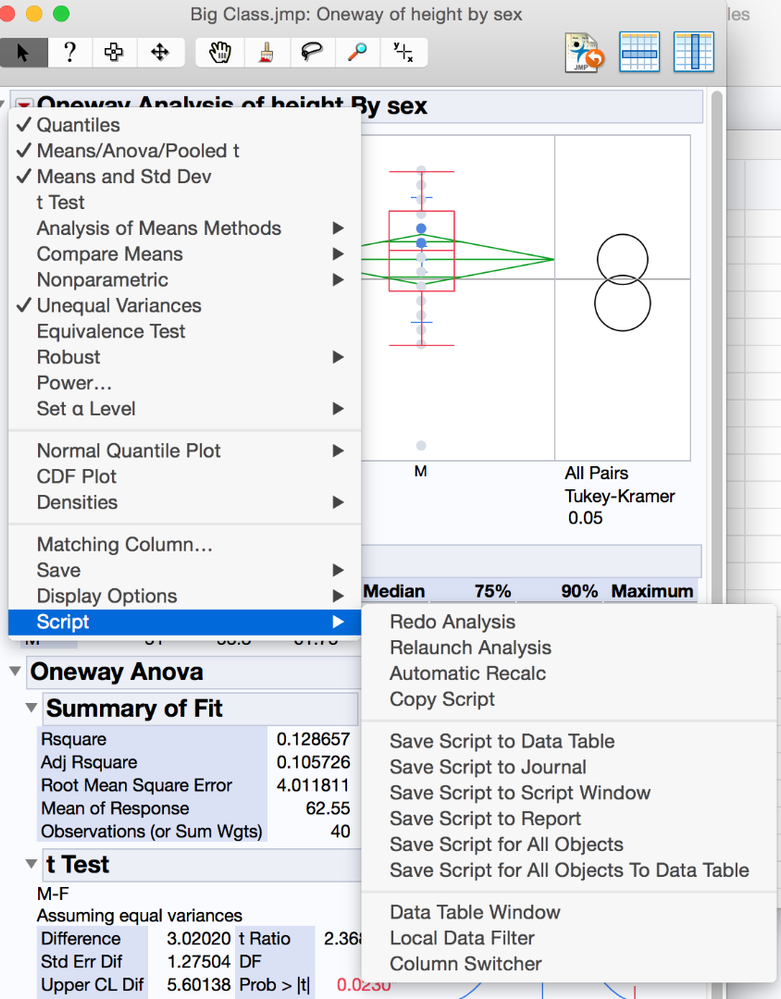
Task: Choose Redo Analysis
Action: point(569,622)
